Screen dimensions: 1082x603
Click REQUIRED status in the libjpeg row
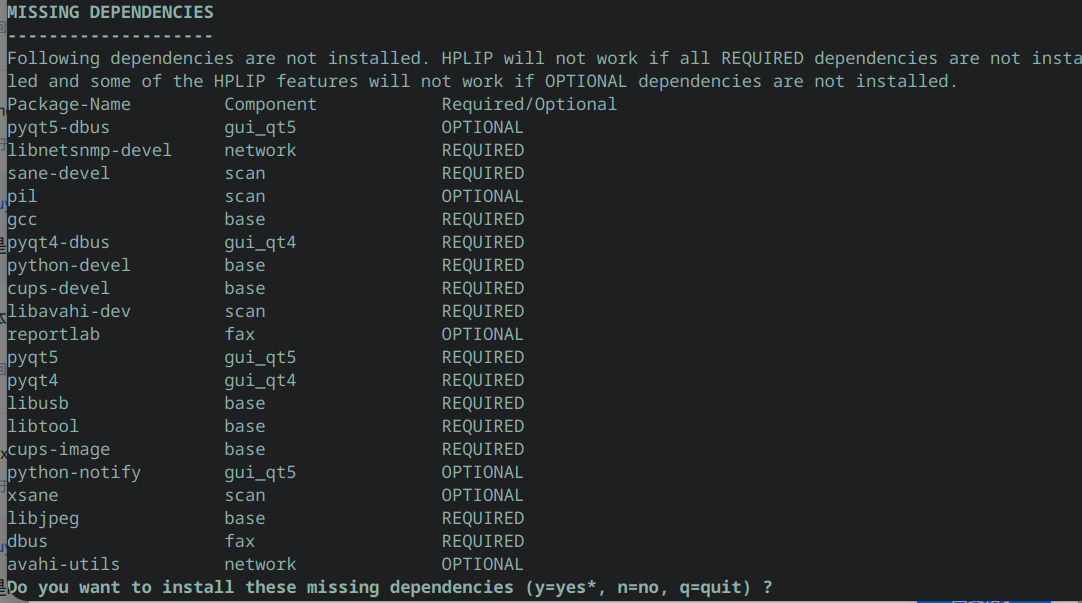(x=482, y=518)
